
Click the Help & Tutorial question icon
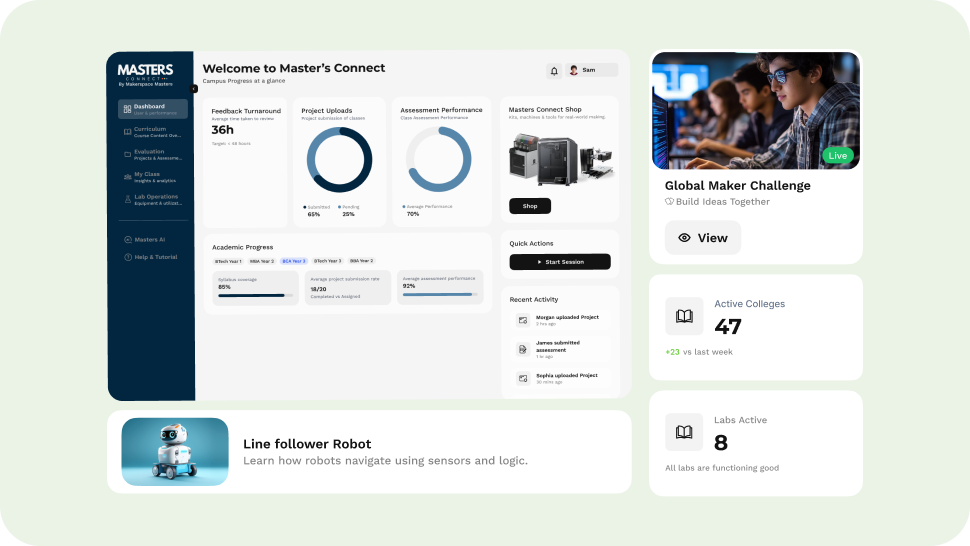128,257
